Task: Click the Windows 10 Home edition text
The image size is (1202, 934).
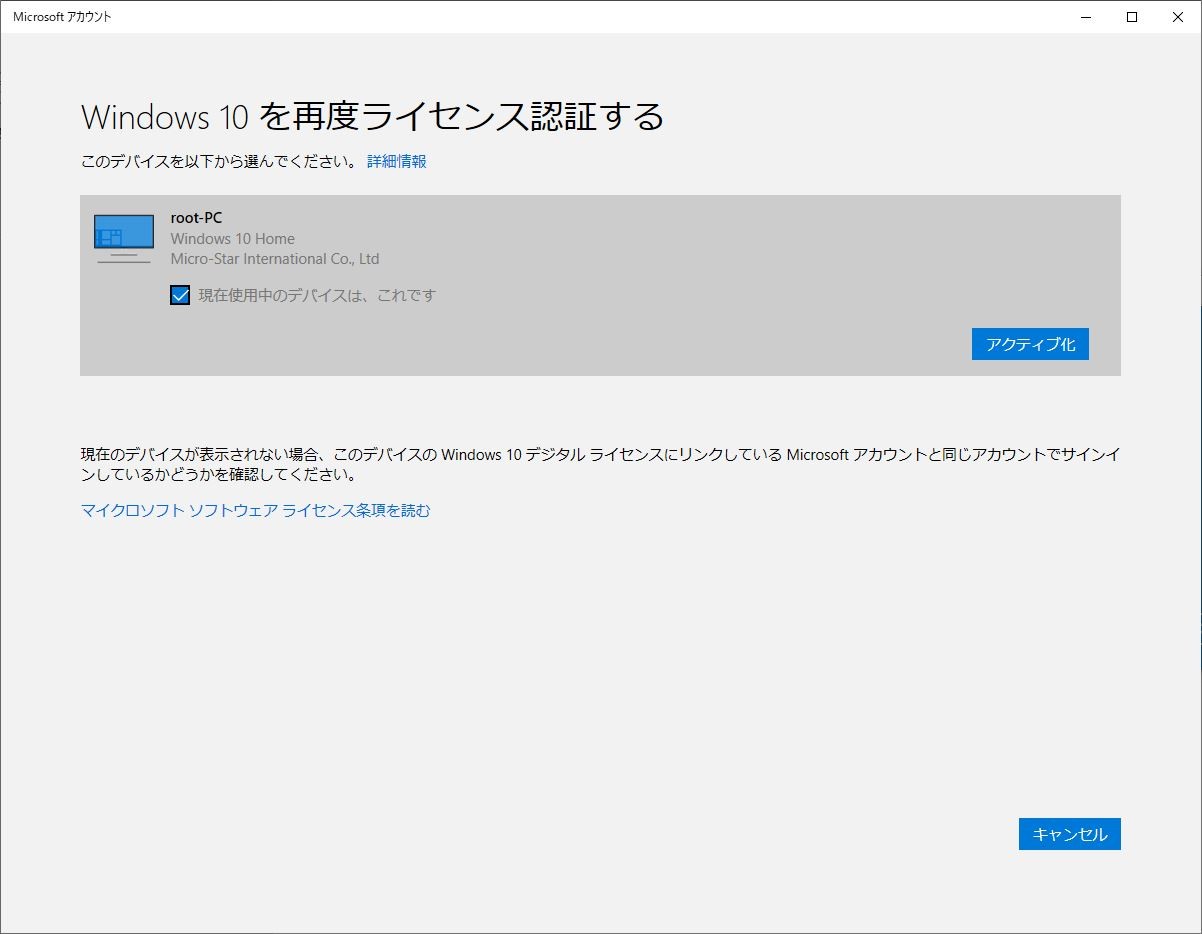Action: [233, 239]
